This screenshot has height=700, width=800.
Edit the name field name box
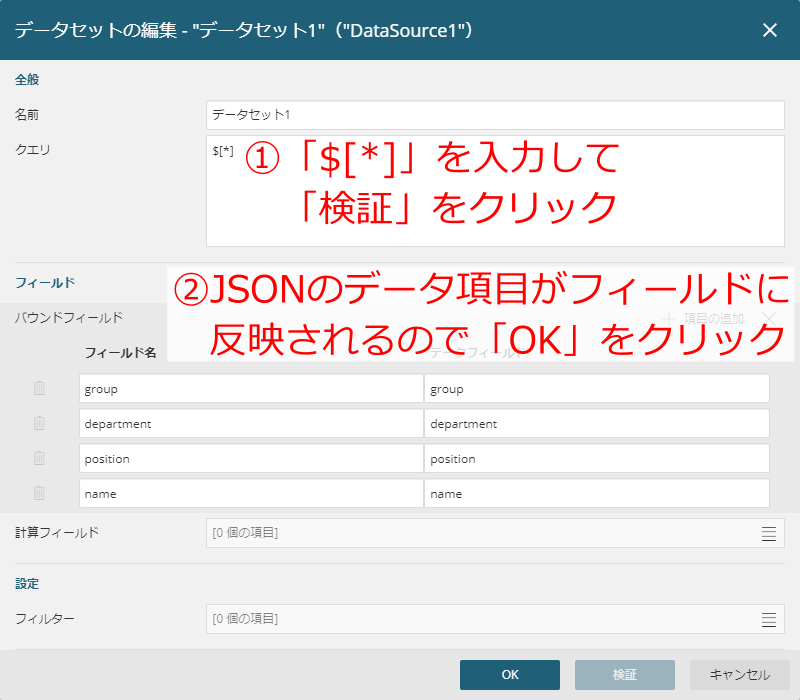(251, 493)
